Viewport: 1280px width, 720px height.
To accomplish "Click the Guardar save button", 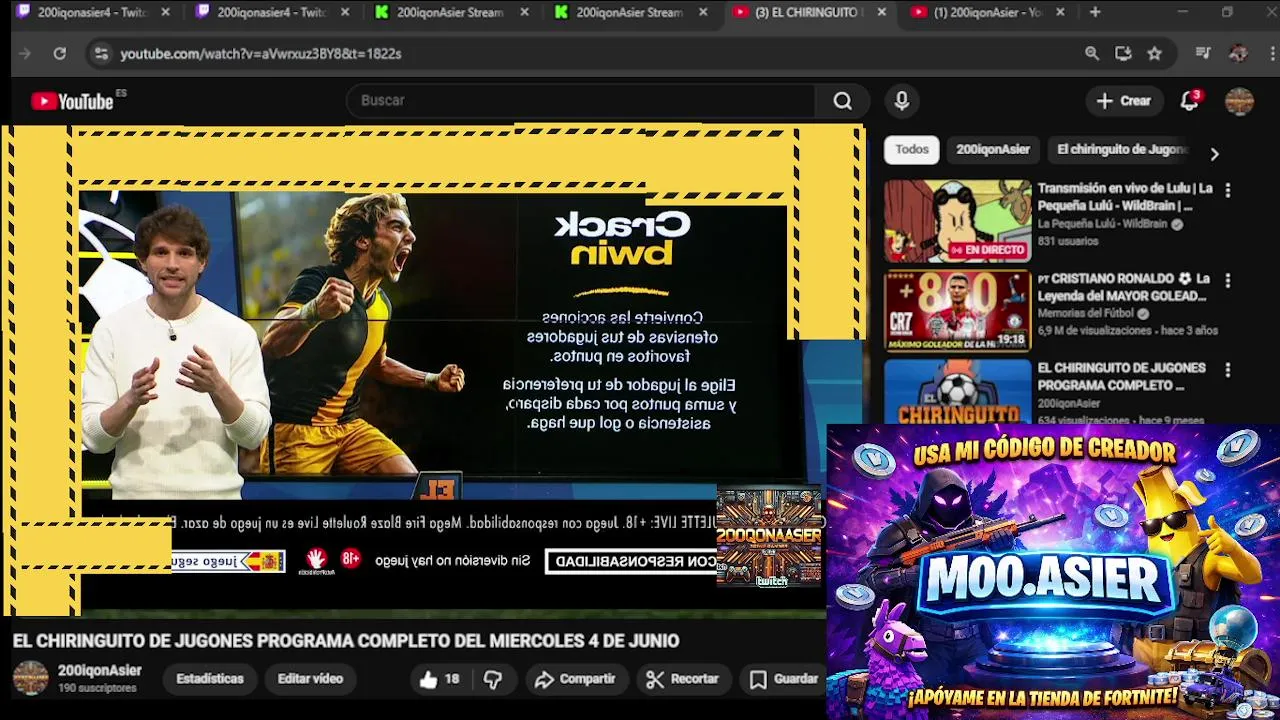I will pyautogui.click(x=784, y=680).
